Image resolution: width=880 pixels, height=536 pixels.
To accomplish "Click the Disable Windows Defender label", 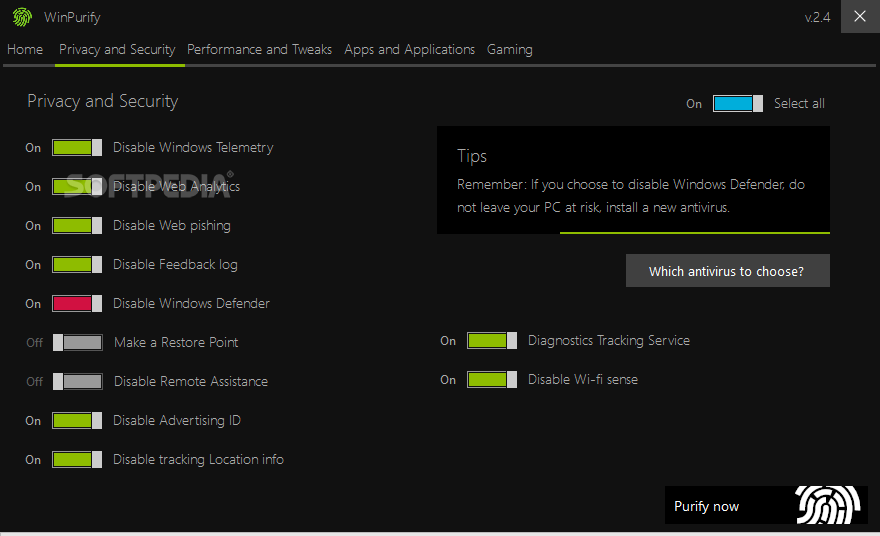I will (x=191, y=304).
